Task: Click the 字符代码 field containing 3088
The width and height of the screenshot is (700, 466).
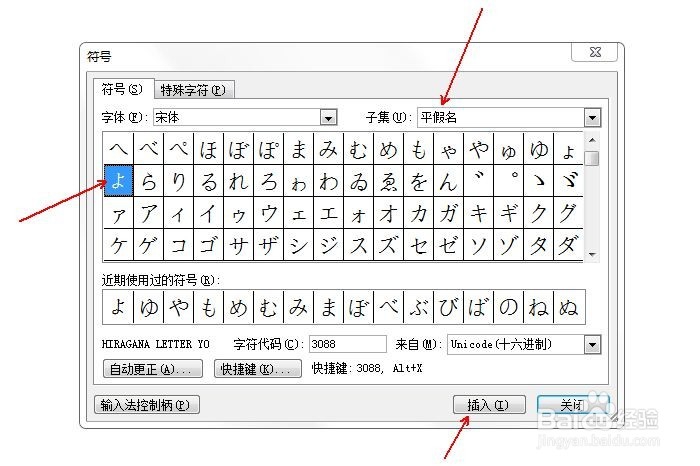Action: click(x=348, y=344)
